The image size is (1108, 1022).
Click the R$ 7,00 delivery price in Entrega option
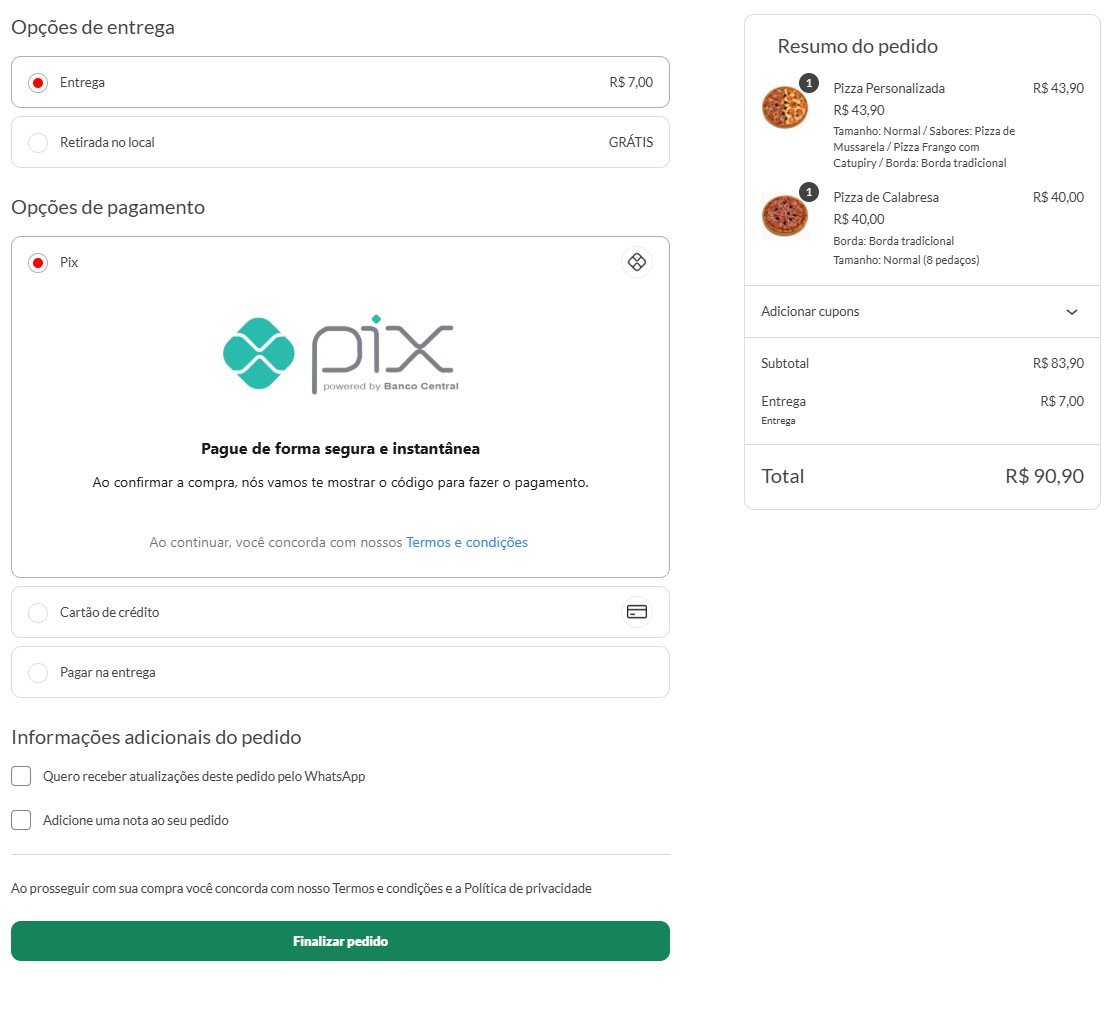[631, 82]
